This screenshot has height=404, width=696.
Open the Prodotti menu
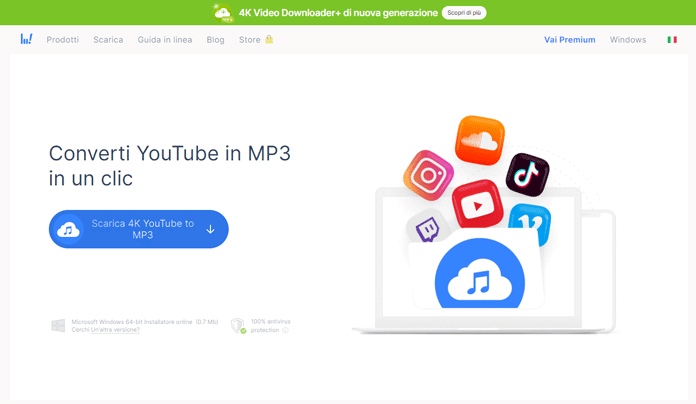[63, 40]
